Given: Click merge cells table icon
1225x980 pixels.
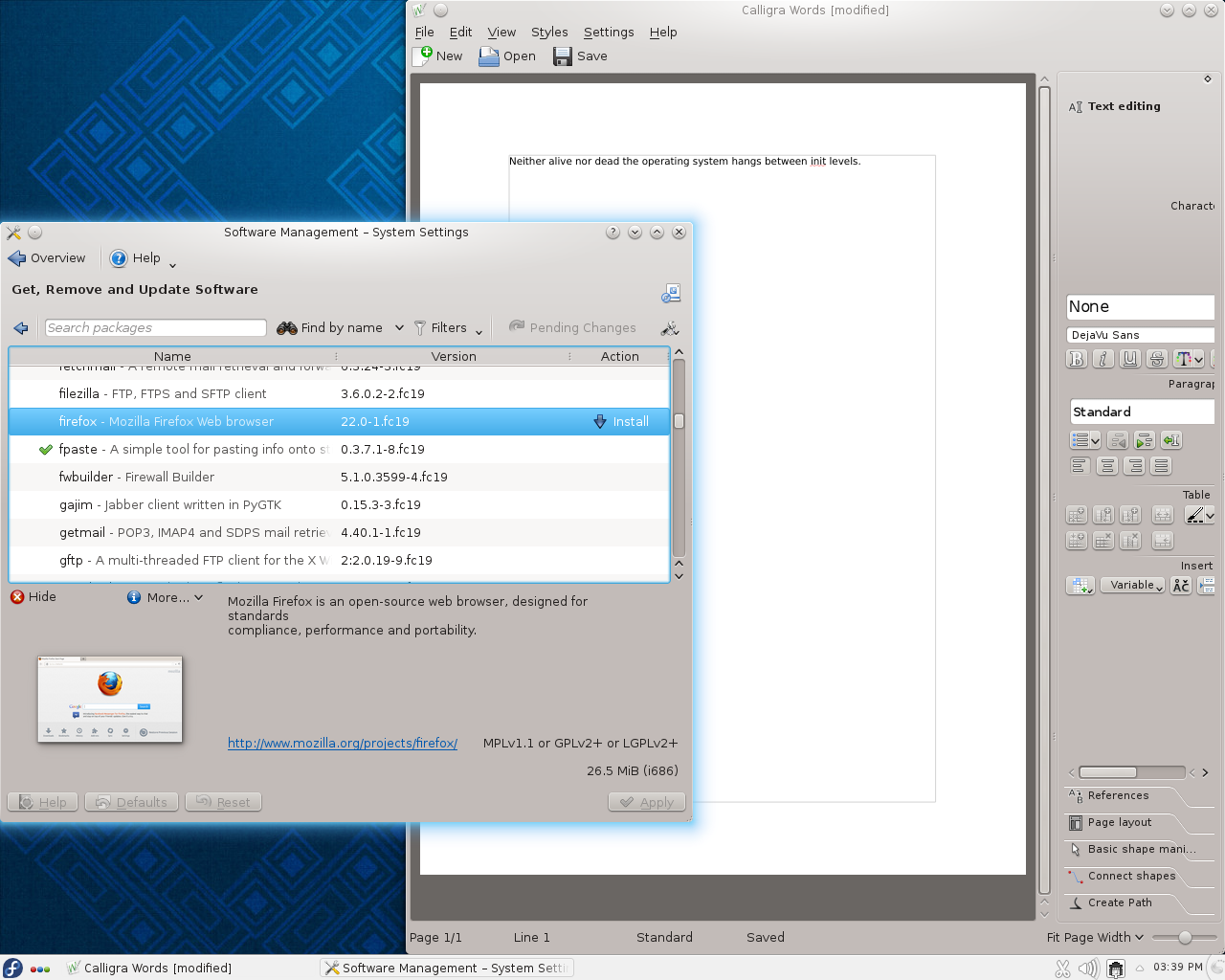Looking at the screenshot, I should coord(1163,515).
